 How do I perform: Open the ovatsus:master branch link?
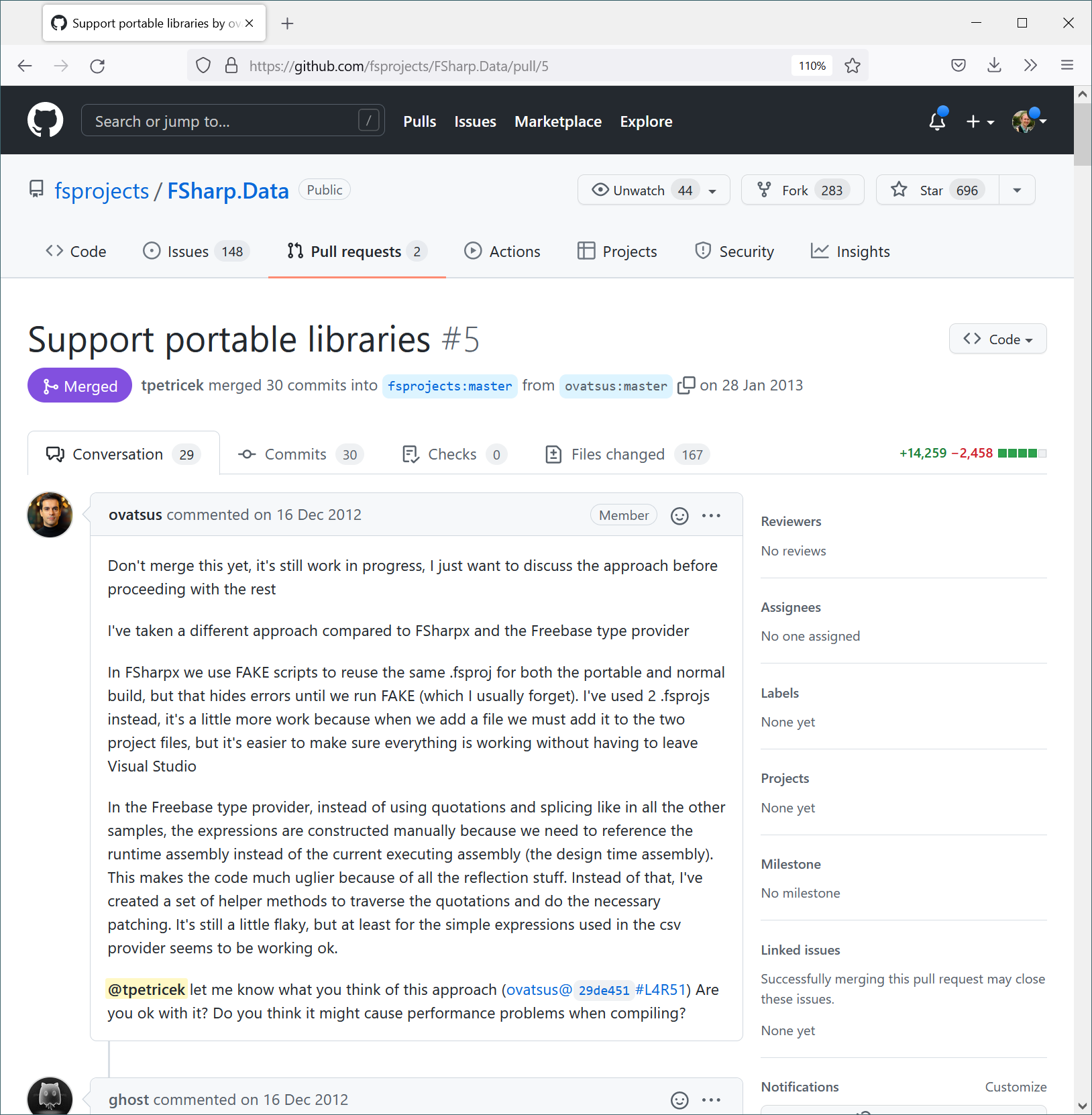(616, 386)
